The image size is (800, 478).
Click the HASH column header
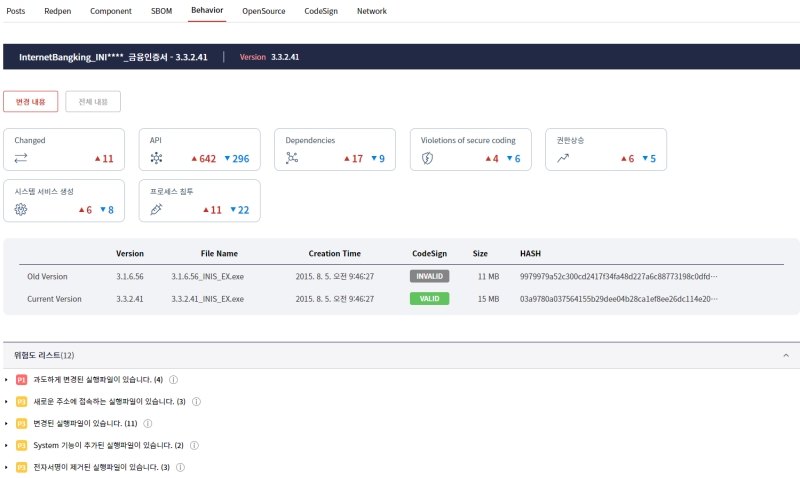pos(530,254)
